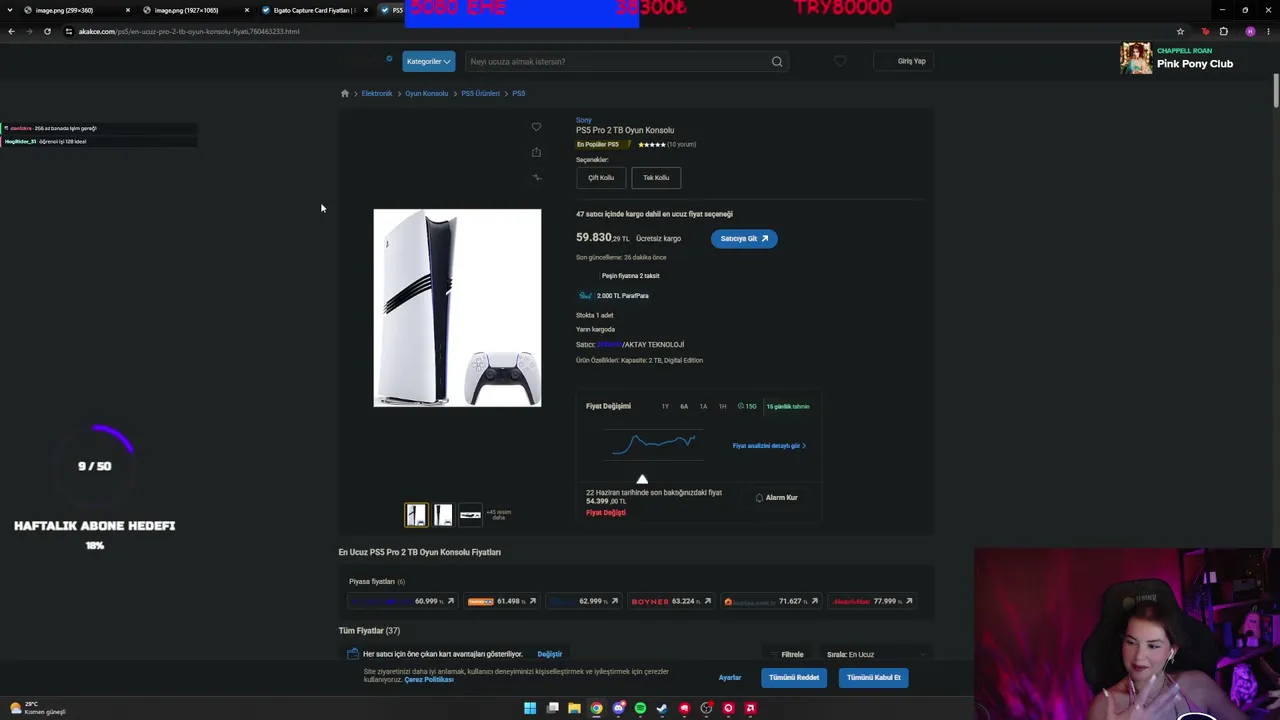
Task: Open the Chrome profile avatar
Action: [x=1250, y=31]
